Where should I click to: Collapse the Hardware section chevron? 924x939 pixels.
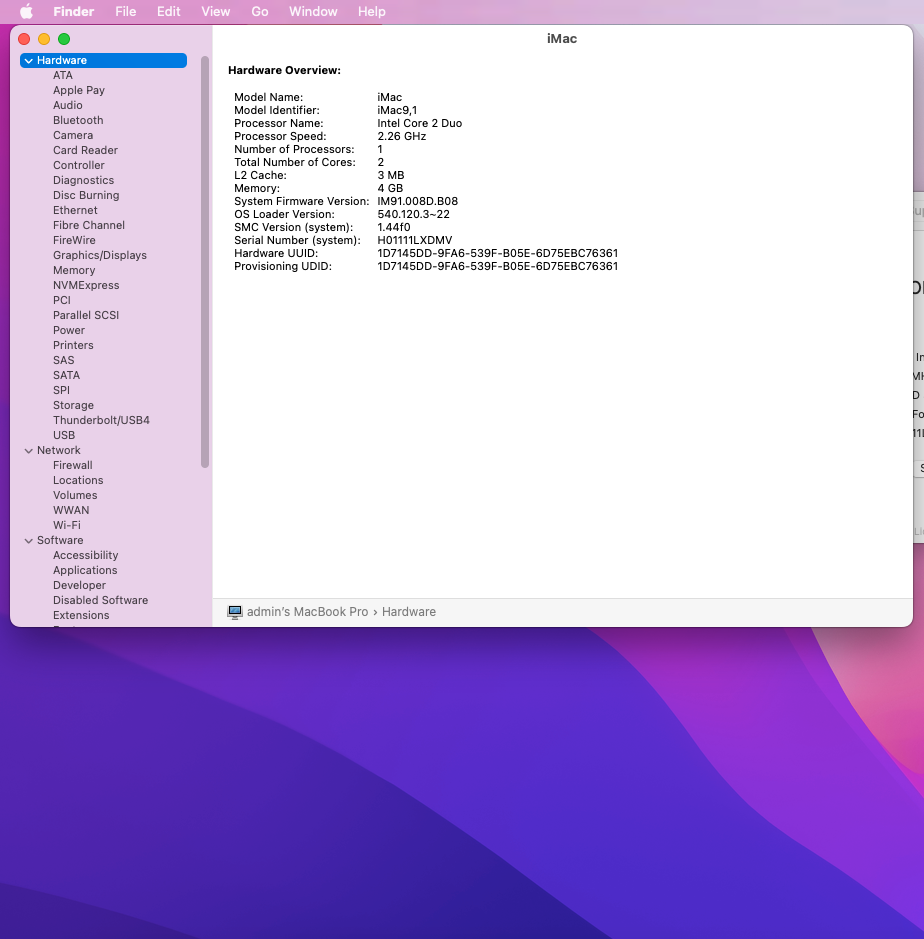point(28,60)
